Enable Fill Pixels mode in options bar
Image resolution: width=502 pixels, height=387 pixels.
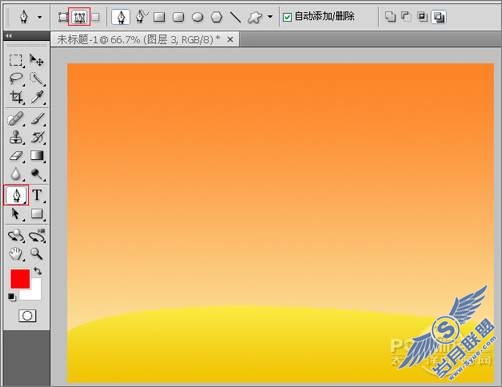(96, 17)
